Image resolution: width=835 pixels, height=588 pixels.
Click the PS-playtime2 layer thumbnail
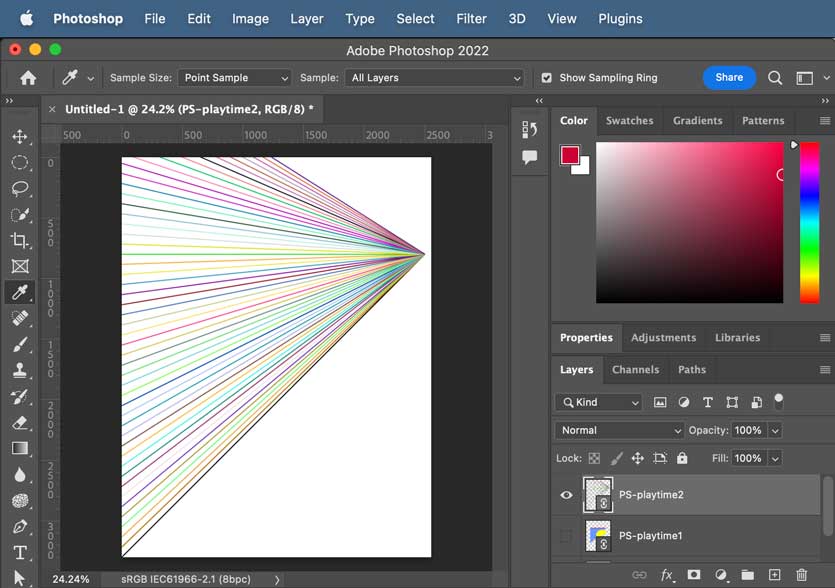point(598,495)
